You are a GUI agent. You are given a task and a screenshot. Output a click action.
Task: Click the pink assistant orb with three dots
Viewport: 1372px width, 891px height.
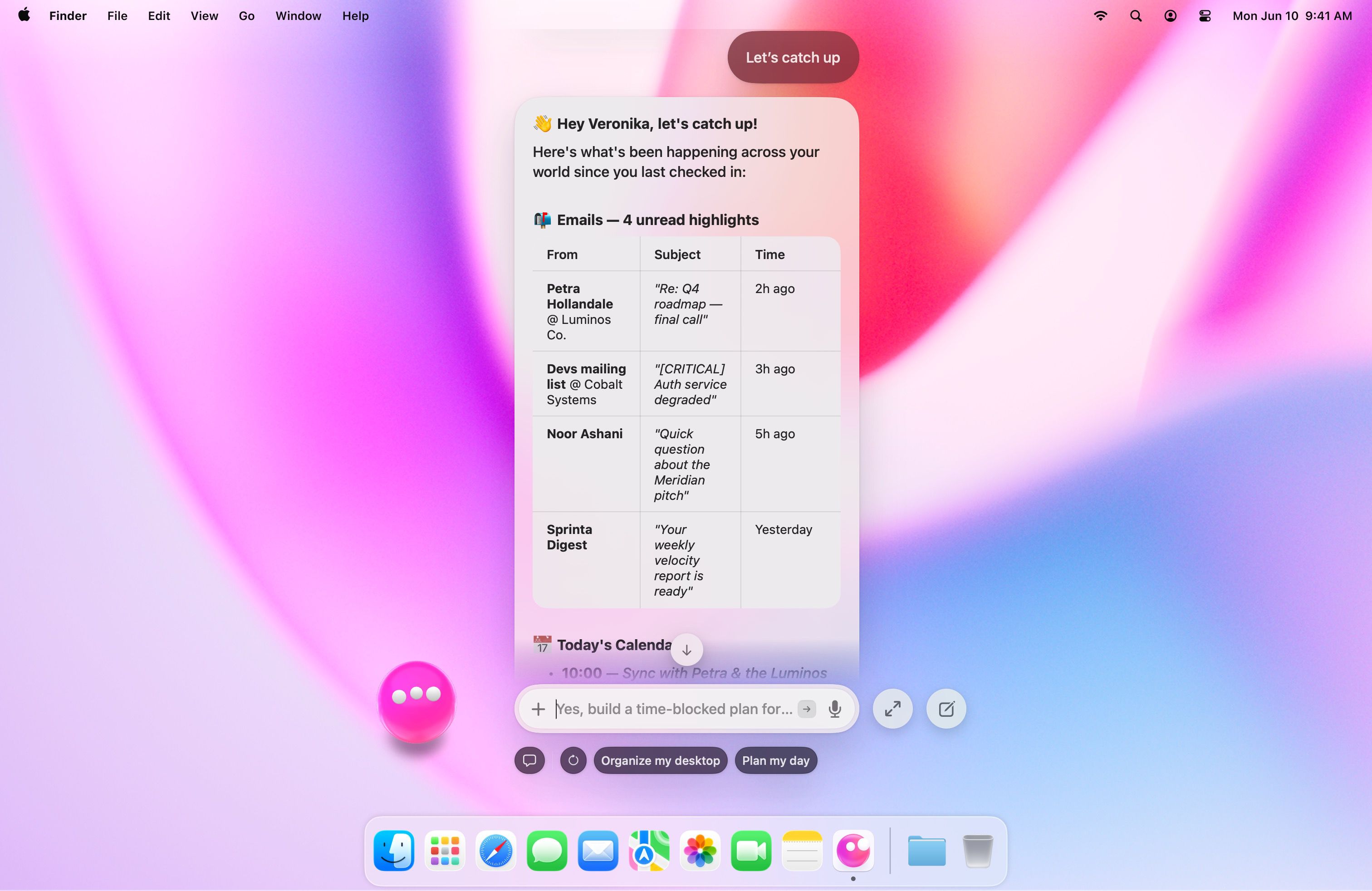pyautogui.click(x=416, y=701)
